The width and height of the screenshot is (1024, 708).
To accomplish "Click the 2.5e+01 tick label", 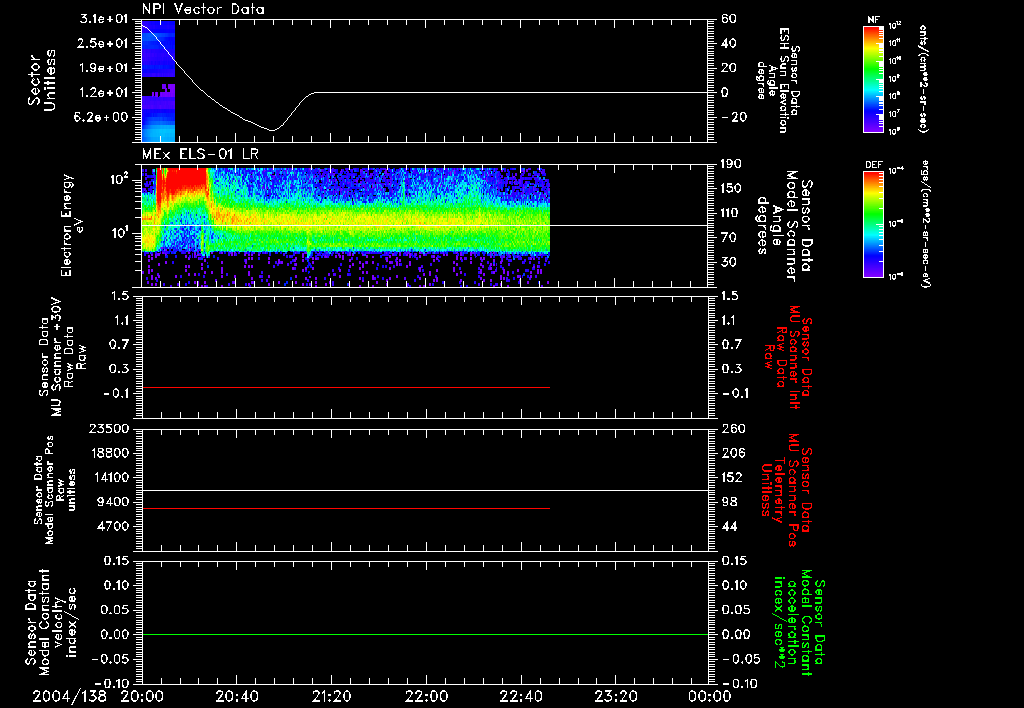I will pyautogui.click(x=104, y=43).
